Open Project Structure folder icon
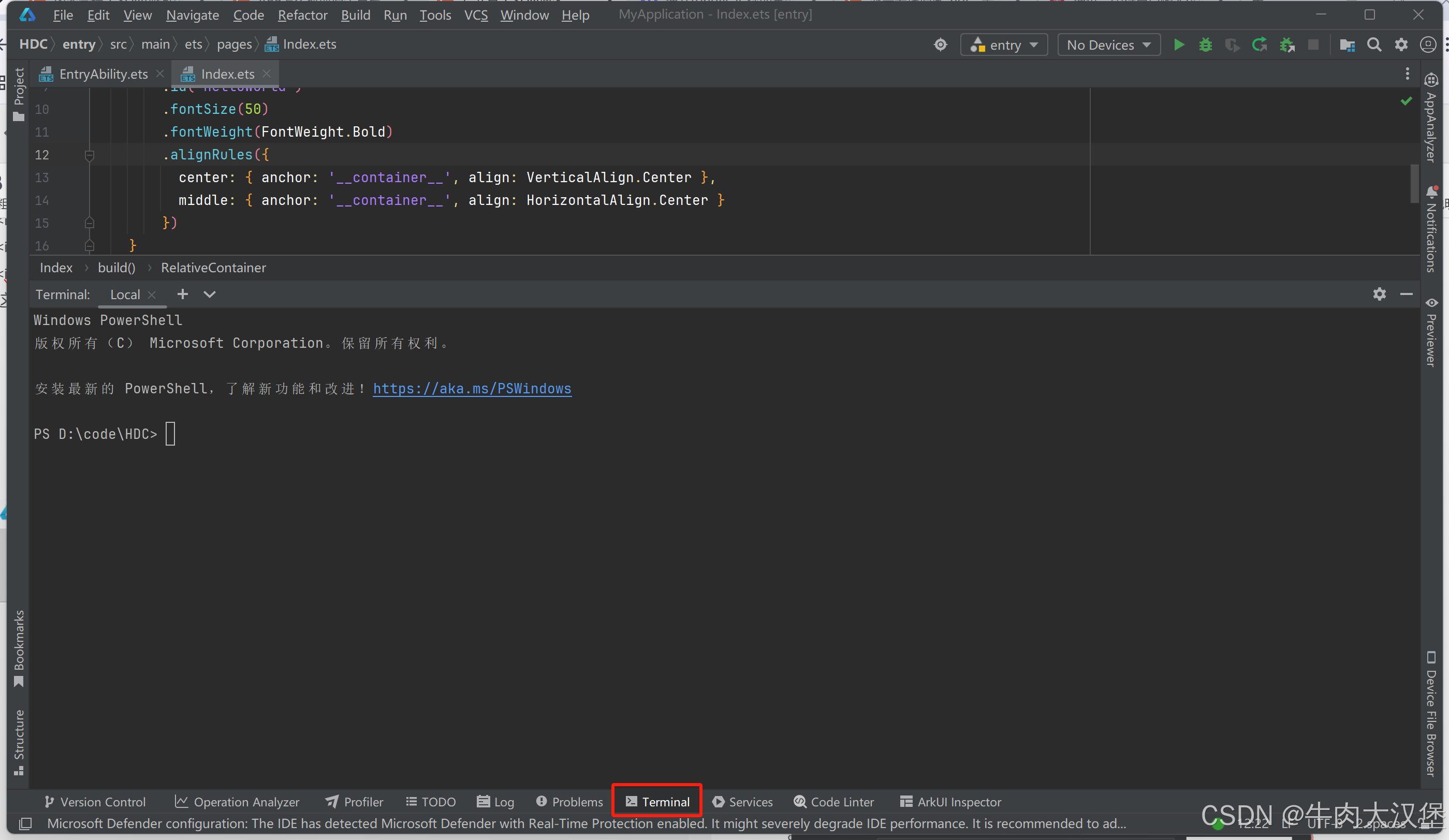Screen dimensions: 1449x840 [x=1347, y=45]
